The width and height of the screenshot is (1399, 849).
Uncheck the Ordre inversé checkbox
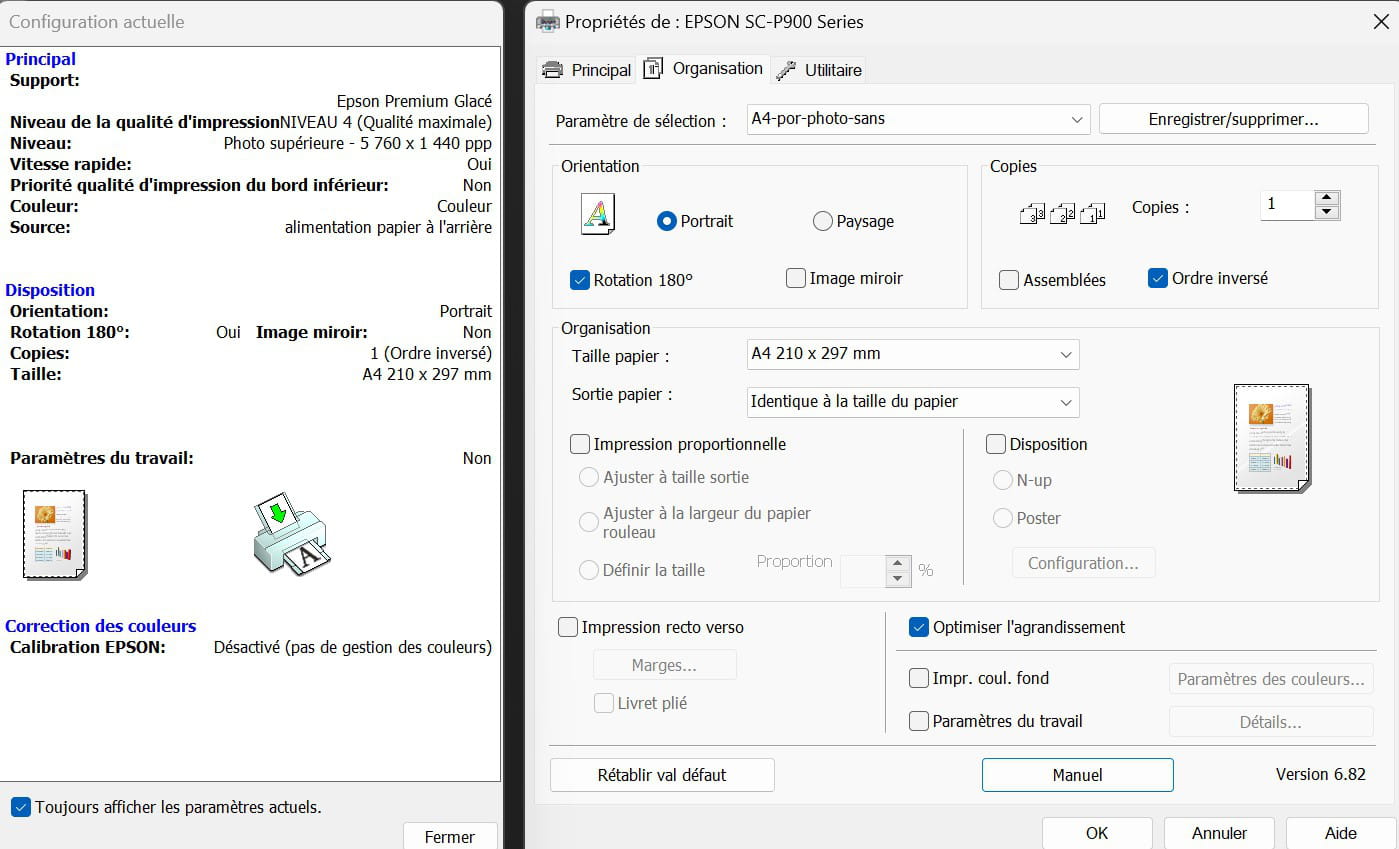[x=1158, y=278]
